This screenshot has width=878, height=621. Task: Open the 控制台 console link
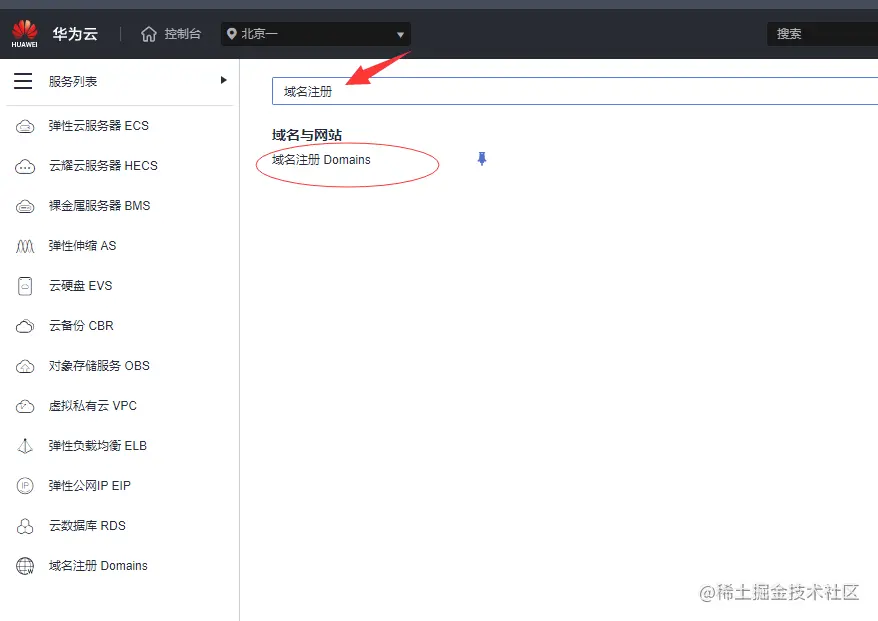tap(183, 34)
